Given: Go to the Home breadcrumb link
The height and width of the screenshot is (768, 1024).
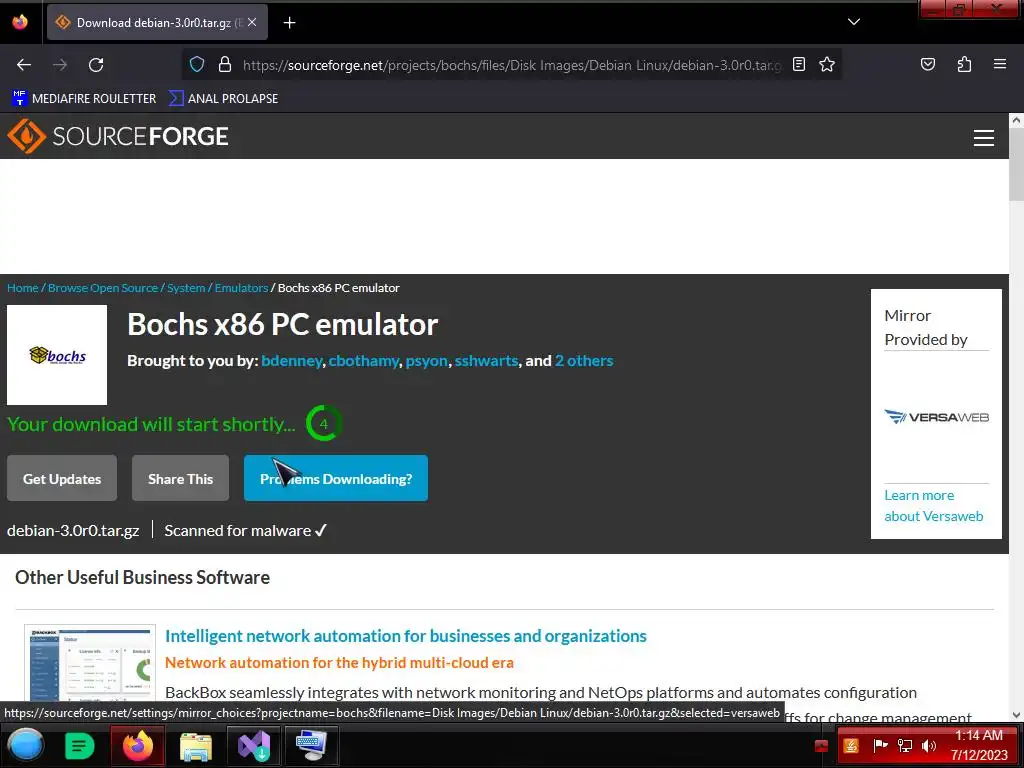Looking at the screenshot, I should (x=23, y=288).
